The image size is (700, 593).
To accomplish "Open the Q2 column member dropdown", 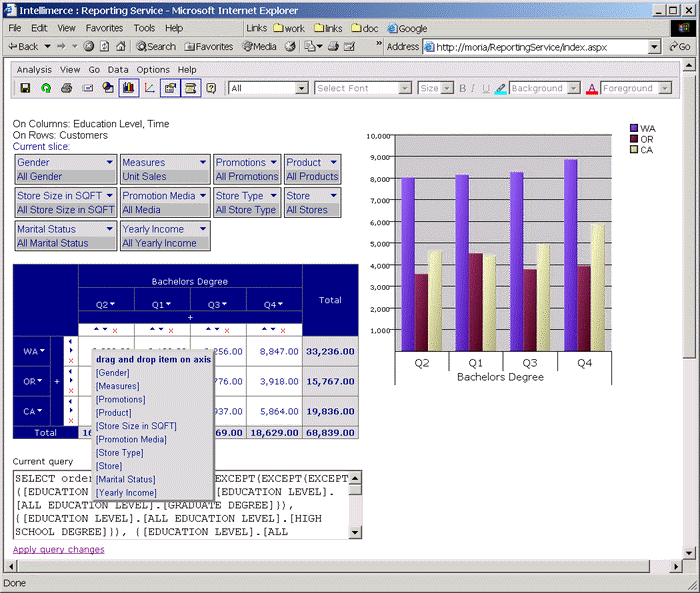I will [112, 304].
